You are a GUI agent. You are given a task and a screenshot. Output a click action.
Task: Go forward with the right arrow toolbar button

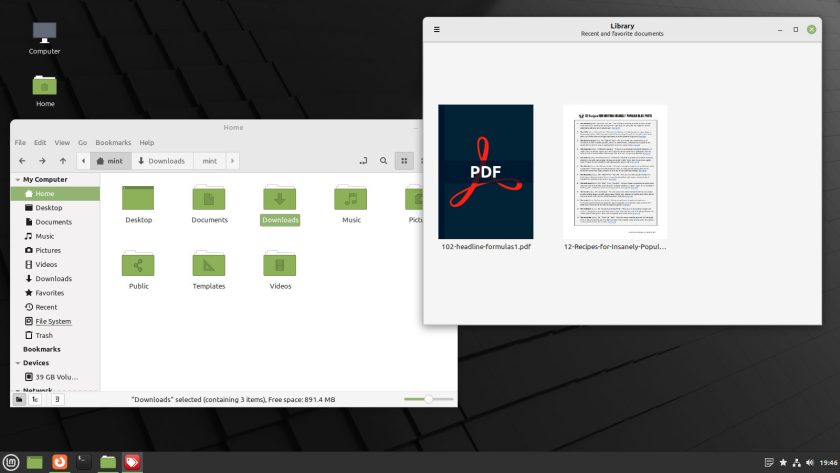tap(42, 161)
